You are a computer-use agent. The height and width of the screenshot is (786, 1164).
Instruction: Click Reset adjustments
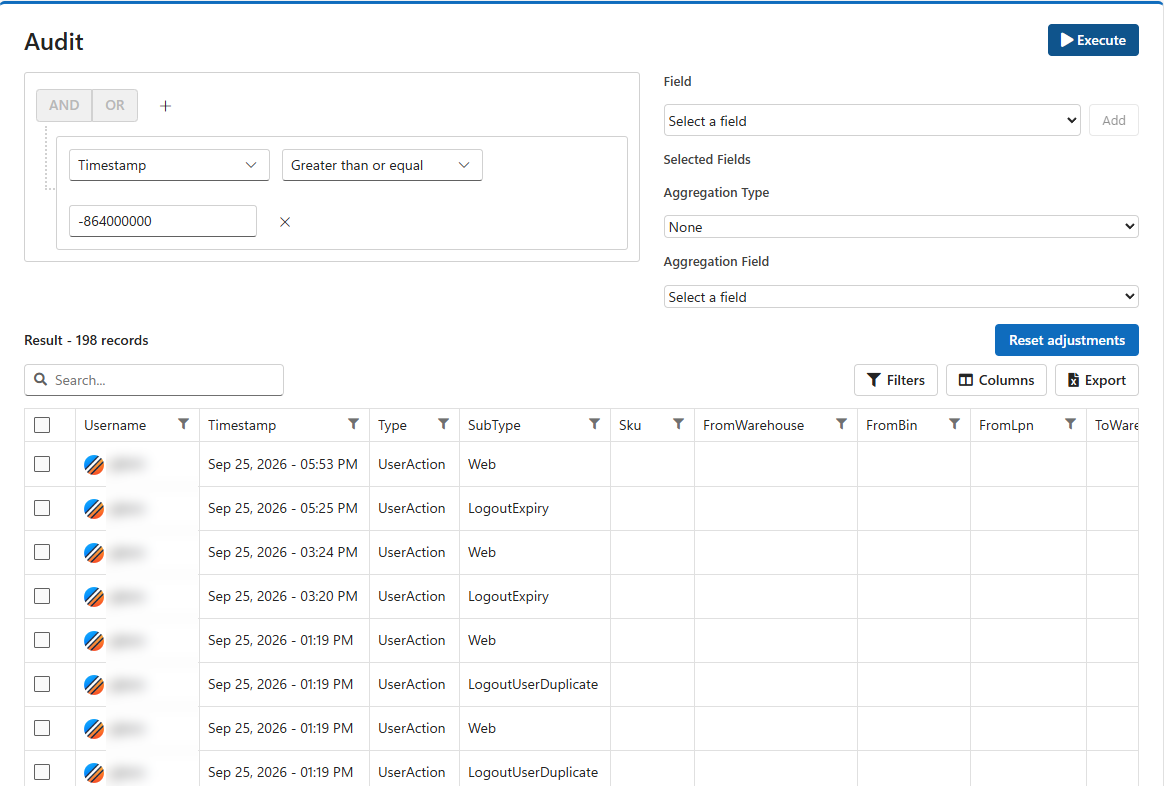point(1067,340)
